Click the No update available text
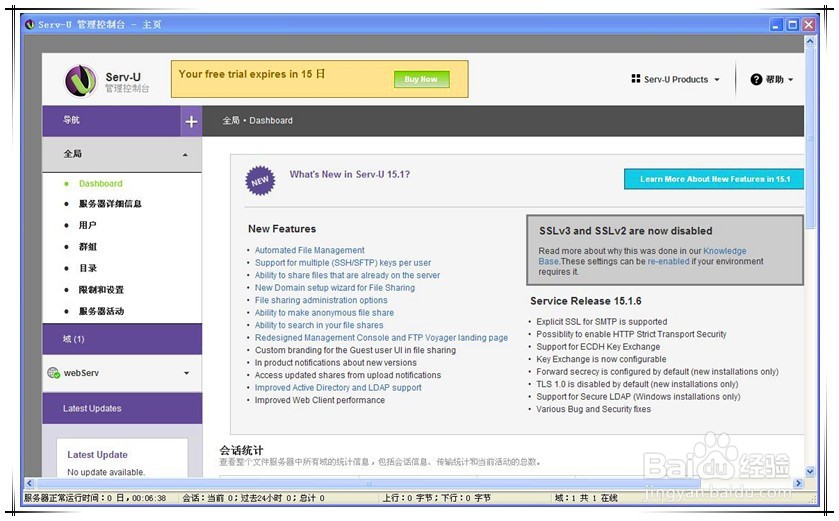The height and width of the screenshot is (521, 839). (x=106, y=472)
